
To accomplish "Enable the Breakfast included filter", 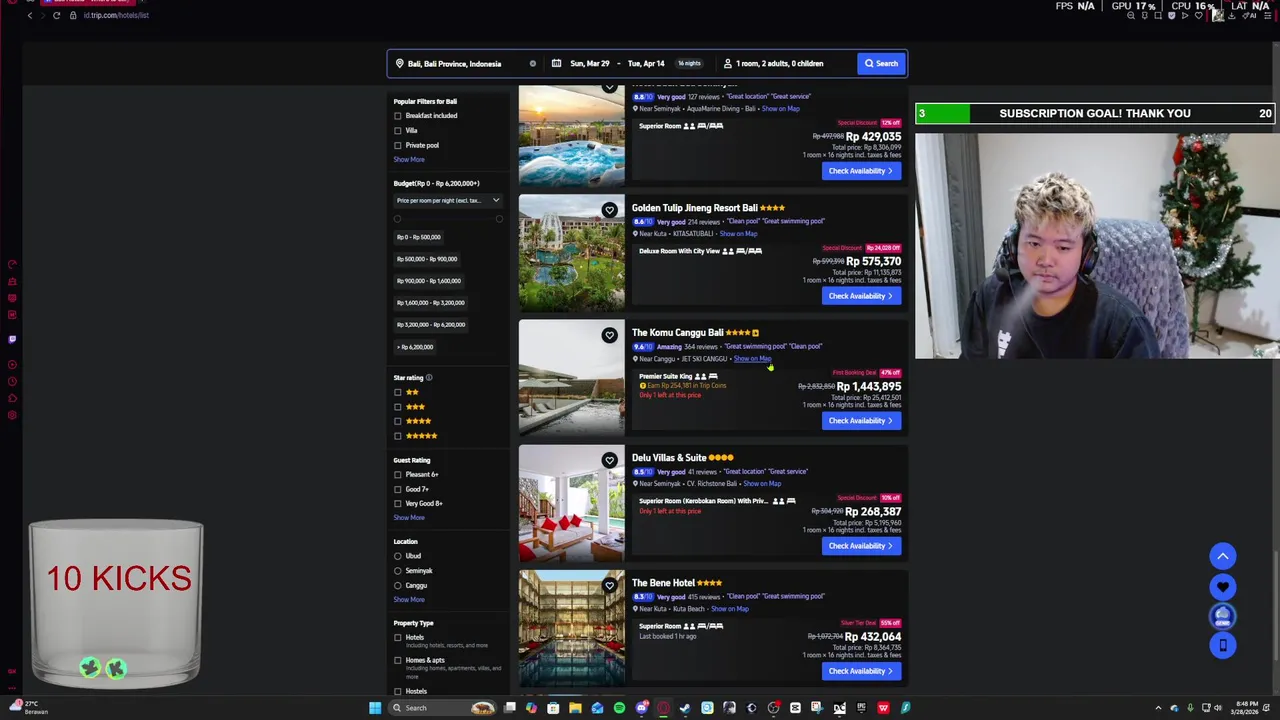I will 398,116.
